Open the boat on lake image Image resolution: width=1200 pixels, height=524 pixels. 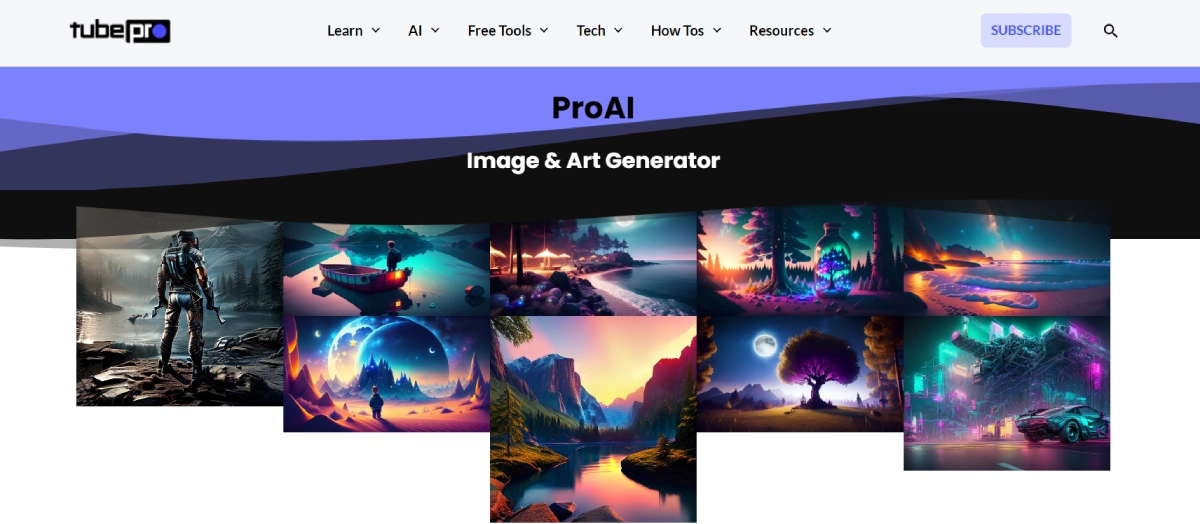pos(387,268)
